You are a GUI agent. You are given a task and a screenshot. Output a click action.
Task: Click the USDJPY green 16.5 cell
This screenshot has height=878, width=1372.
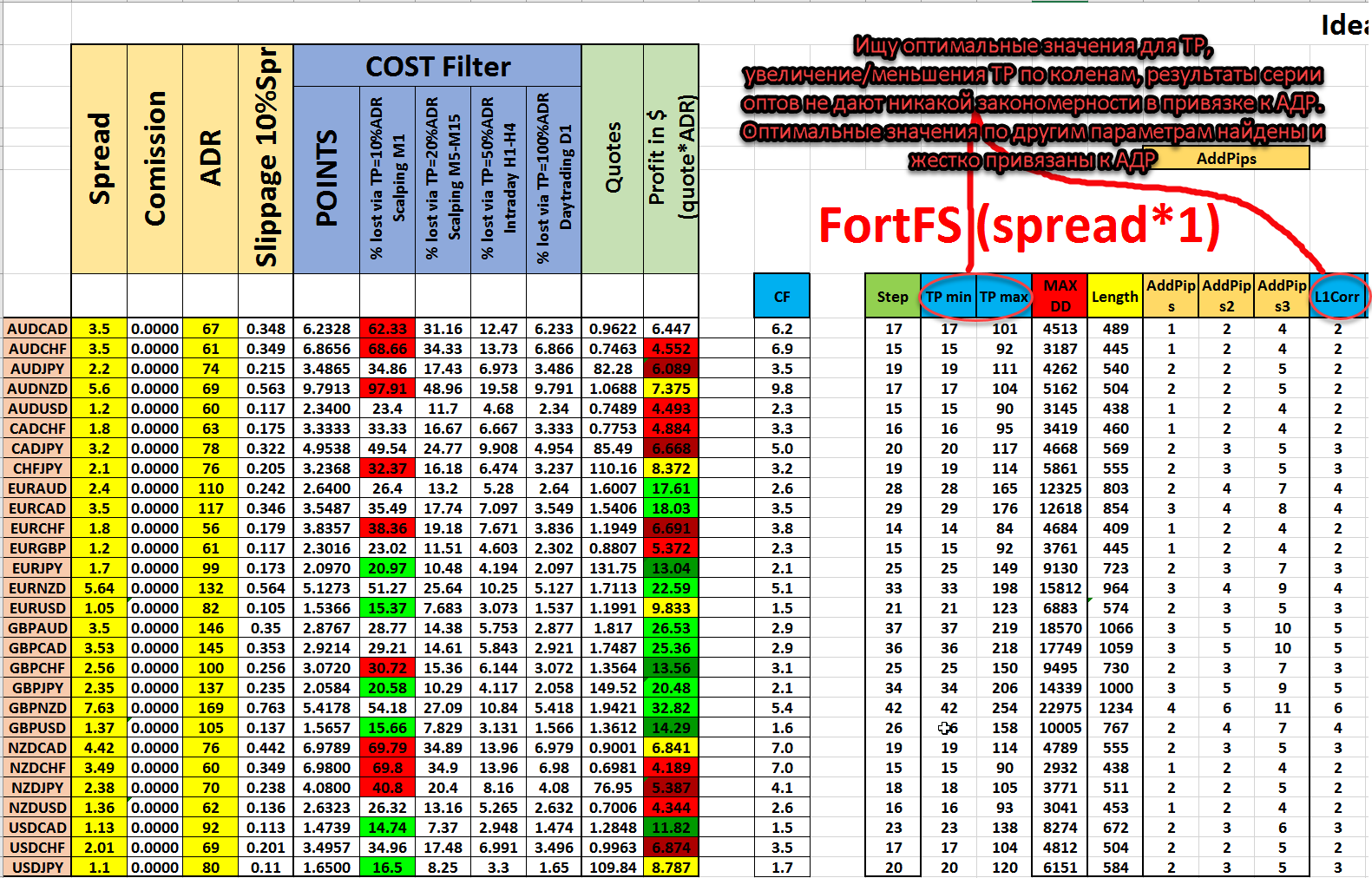(387, 868)
